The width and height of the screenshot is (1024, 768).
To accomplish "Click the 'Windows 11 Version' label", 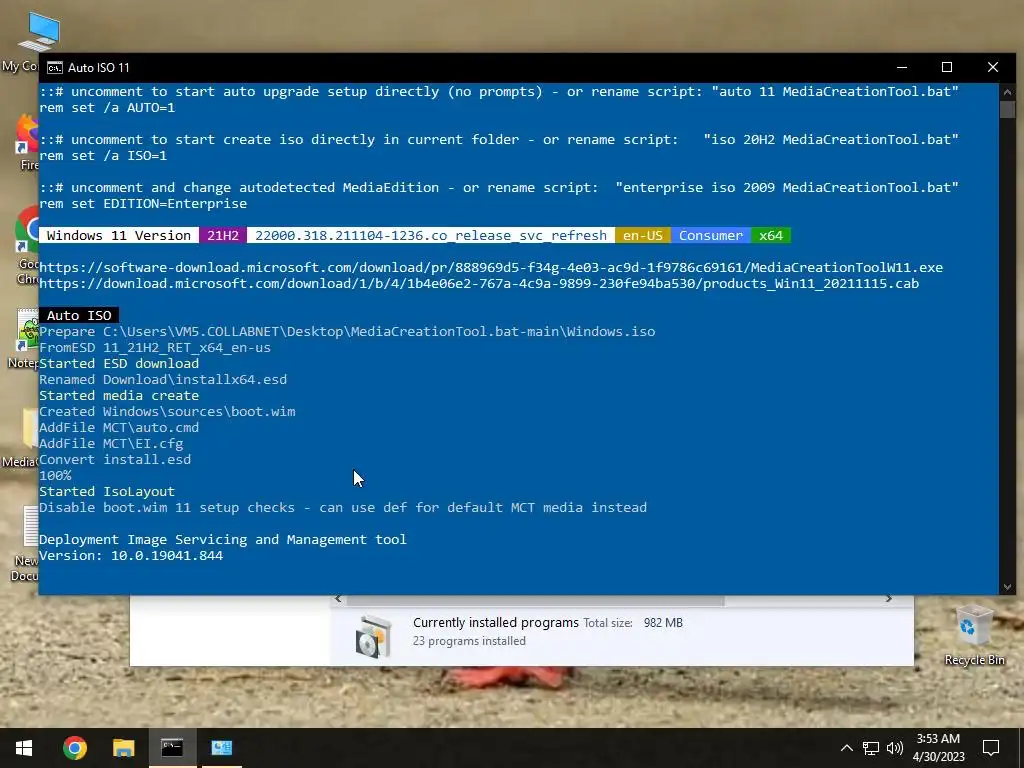I will click(x=119, y=235).
